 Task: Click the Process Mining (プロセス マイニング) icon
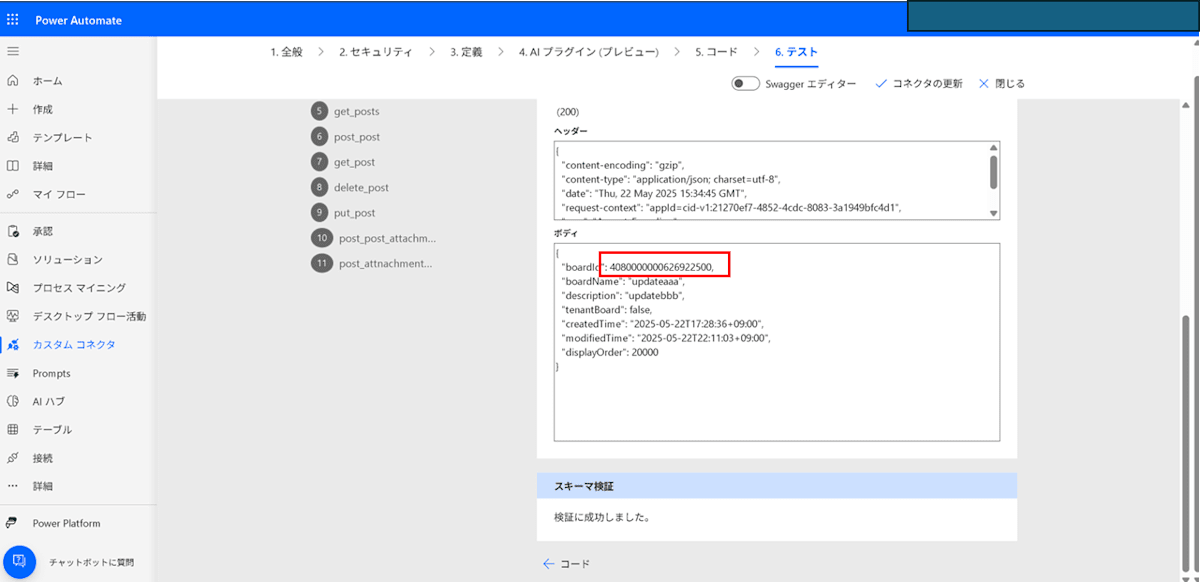pyautogui.click(x=13, y=288)
